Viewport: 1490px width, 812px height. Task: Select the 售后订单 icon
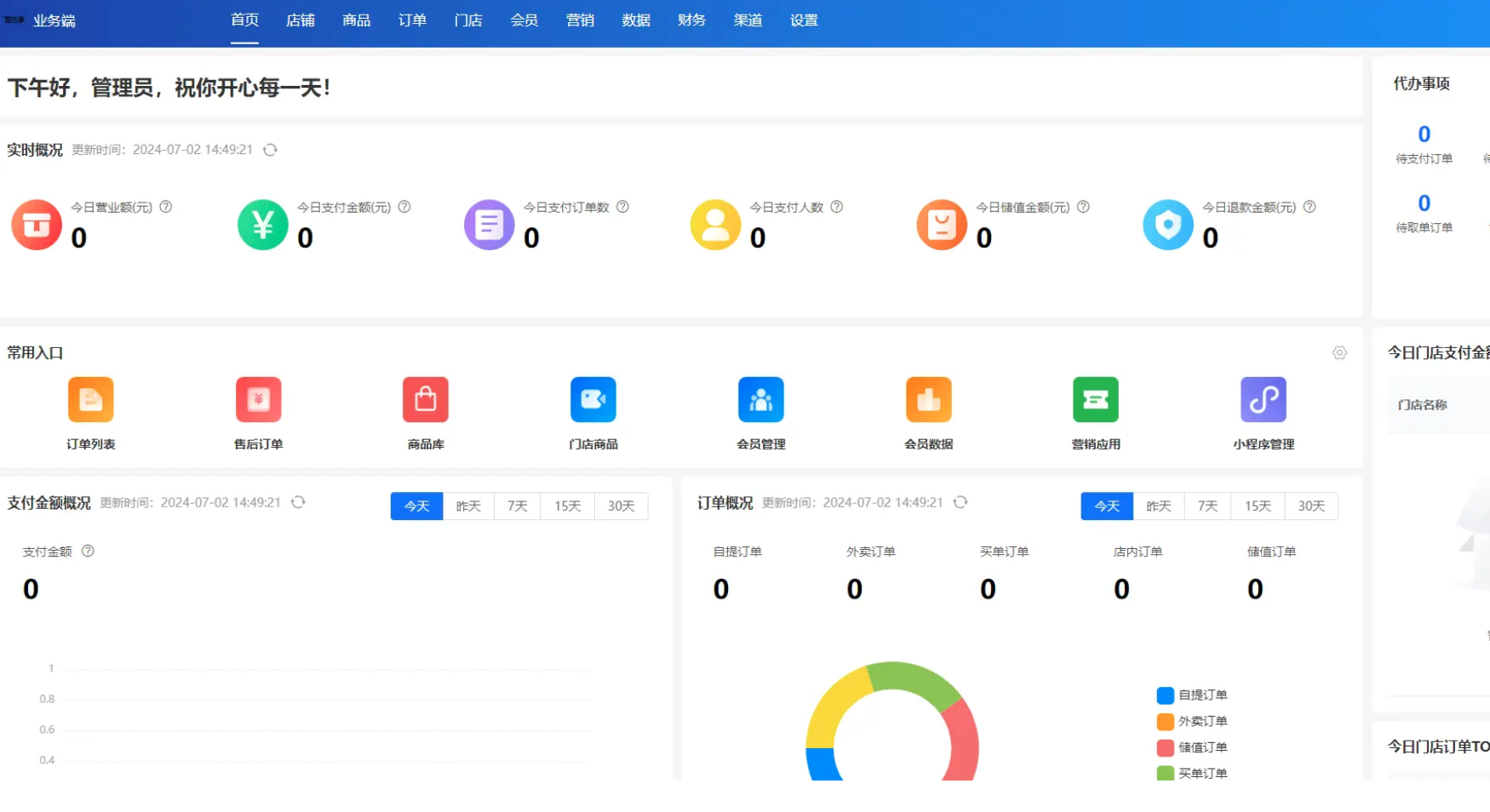click(x=258, y=399)
